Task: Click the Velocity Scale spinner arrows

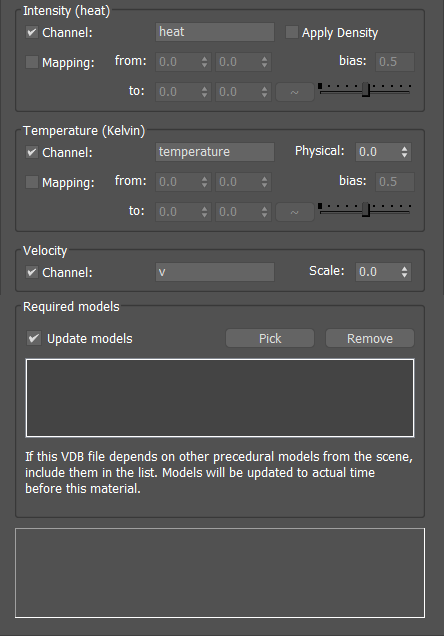Action: point(404,272)
